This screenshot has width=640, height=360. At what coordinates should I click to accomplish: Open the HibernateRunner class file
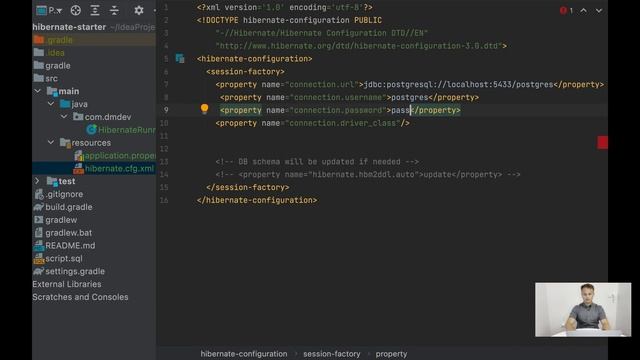[121, 130]
